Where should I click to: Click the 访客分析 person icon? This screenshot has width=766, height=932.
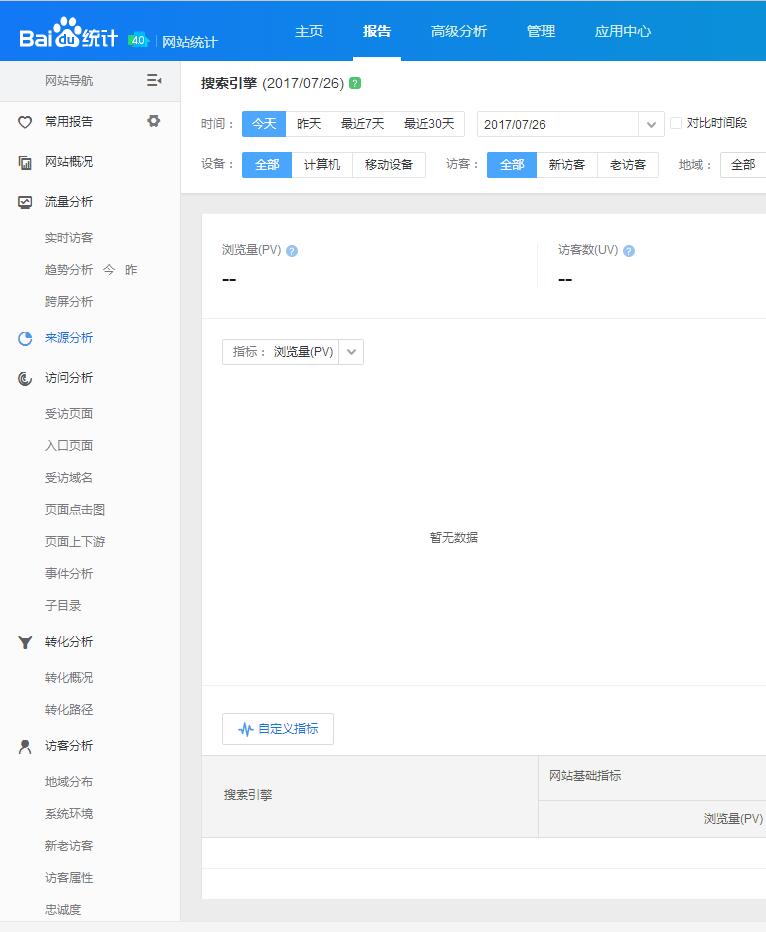coord(25,746)
